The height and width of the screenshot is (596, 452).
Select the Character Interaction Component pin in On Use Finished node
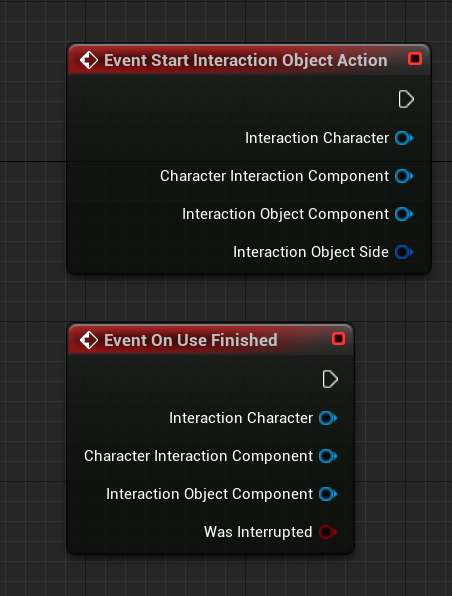tap(328, 456)
